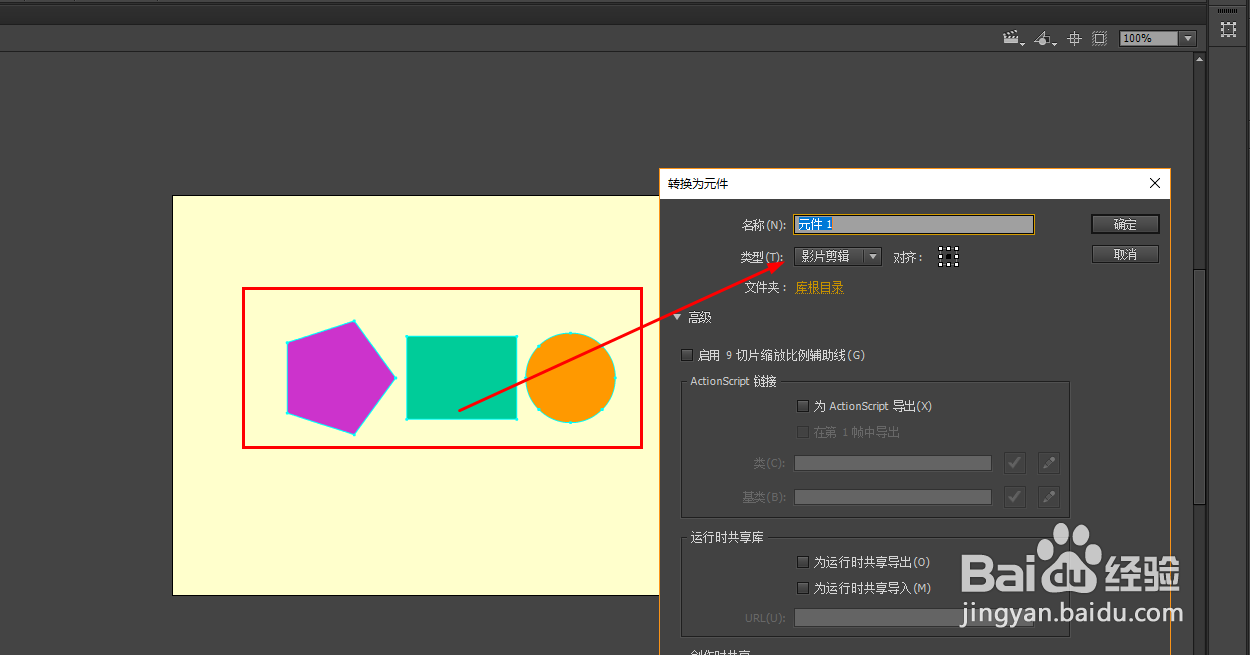This screenshot has height=655, width=1250.
Task: Open the Transform panel icon in right dock
Action: point(1229,30)
